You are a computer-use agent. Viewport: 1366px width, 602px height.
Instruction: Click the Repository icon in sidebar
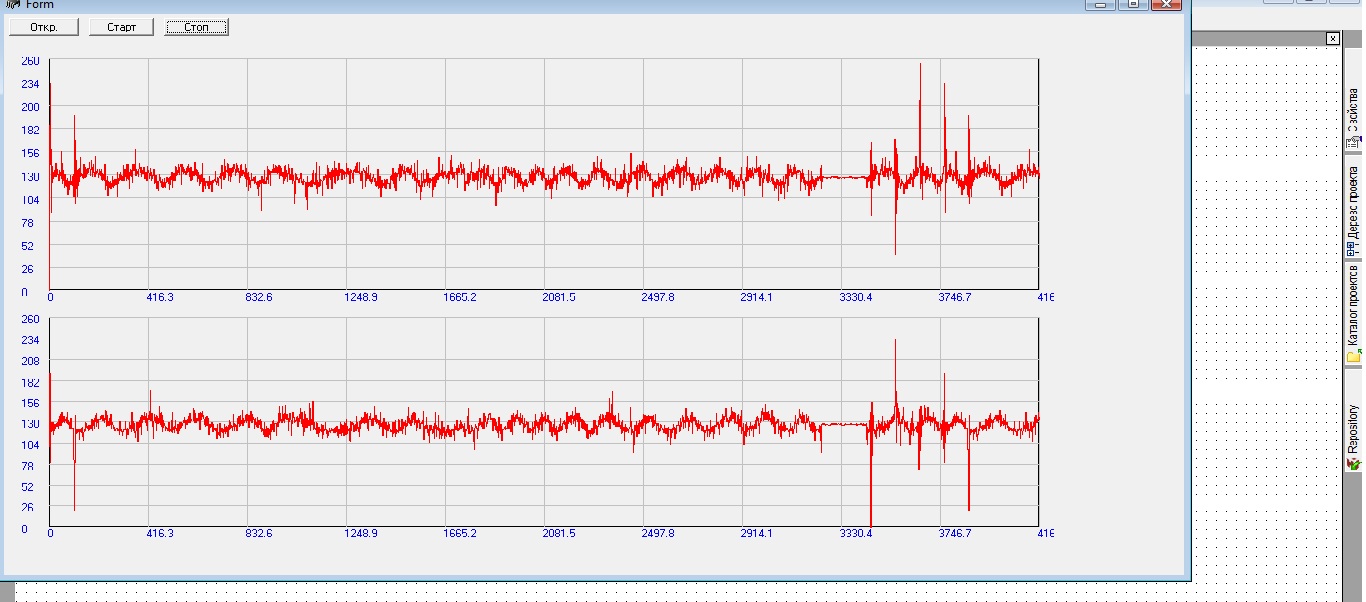[1353, 464]
